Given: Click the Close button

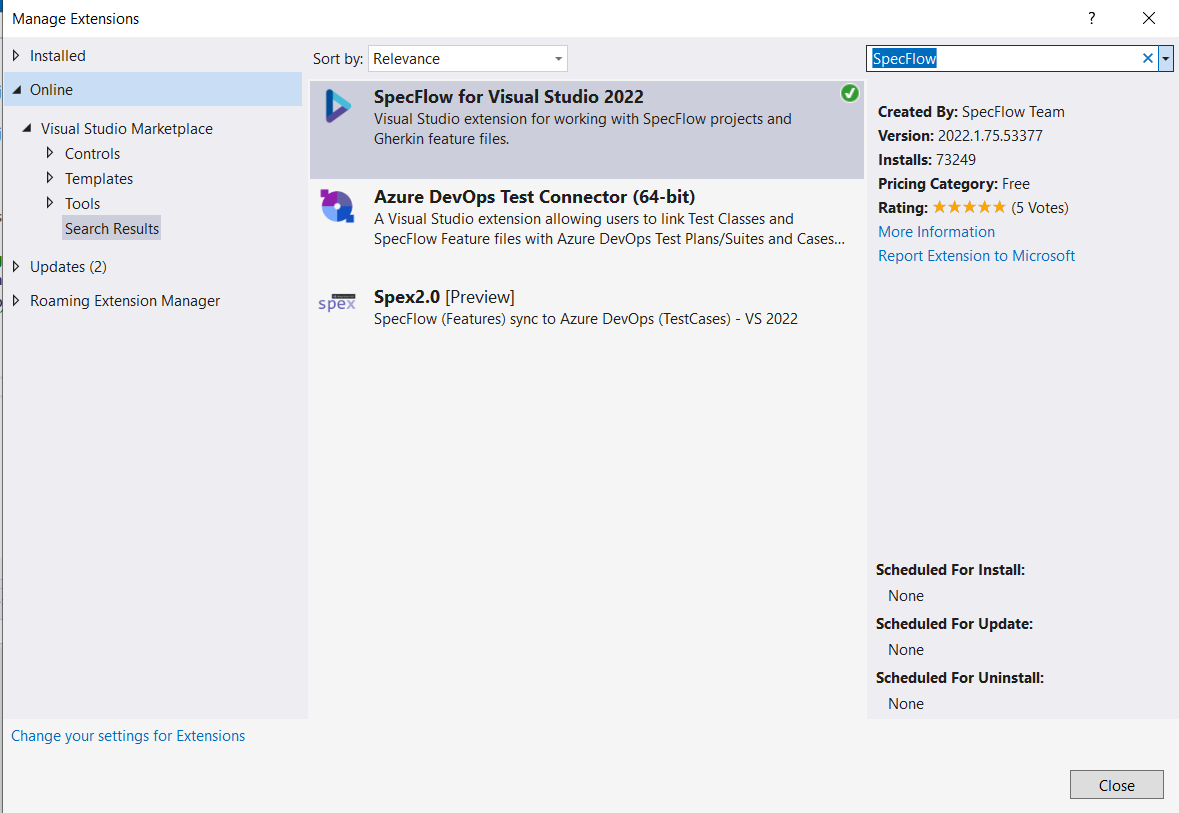Looking at the screenshot, I should (1117, 785).
